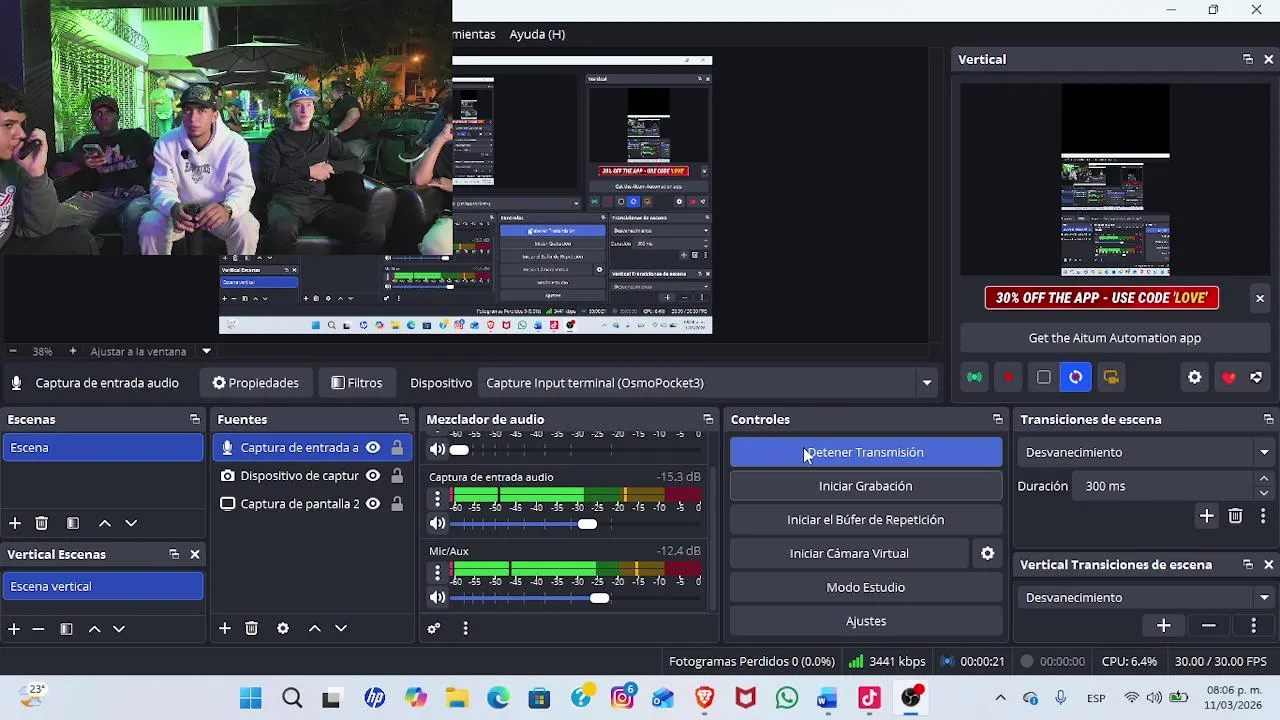Screen dimensions: 1280x720
Task: Move scene down in Escenas panel
Action: (131, 523)
